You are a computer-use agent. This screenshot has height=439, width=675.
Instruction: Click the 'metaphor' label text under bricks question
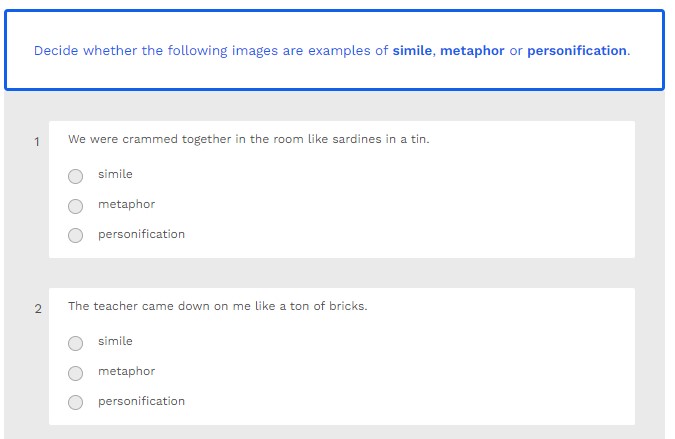pos(126,372)
